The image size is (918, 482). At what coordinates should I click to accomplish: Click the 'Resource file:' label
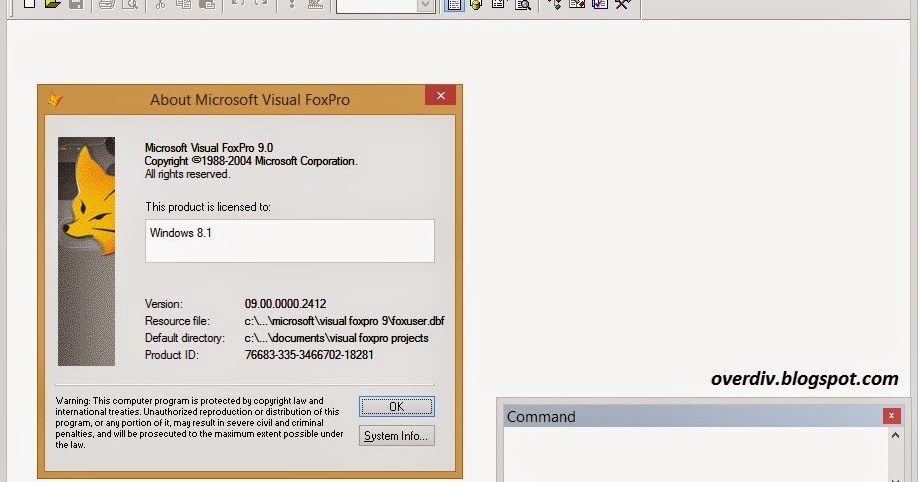click(177, 321)
